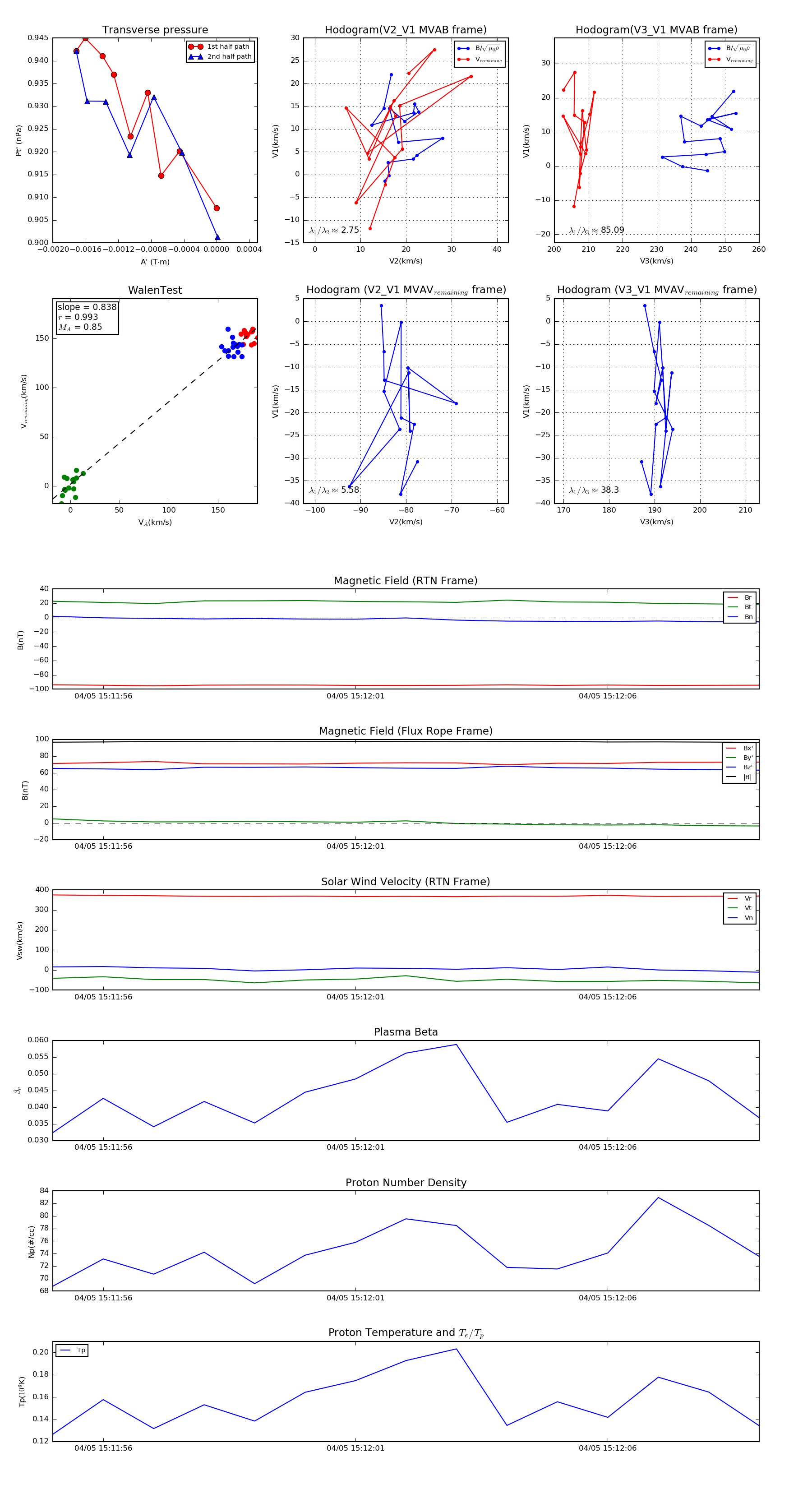812x1489 pixels.
Task: Click the eigenvalue ratio "5.58" annotation
Action: pos(334,490)
